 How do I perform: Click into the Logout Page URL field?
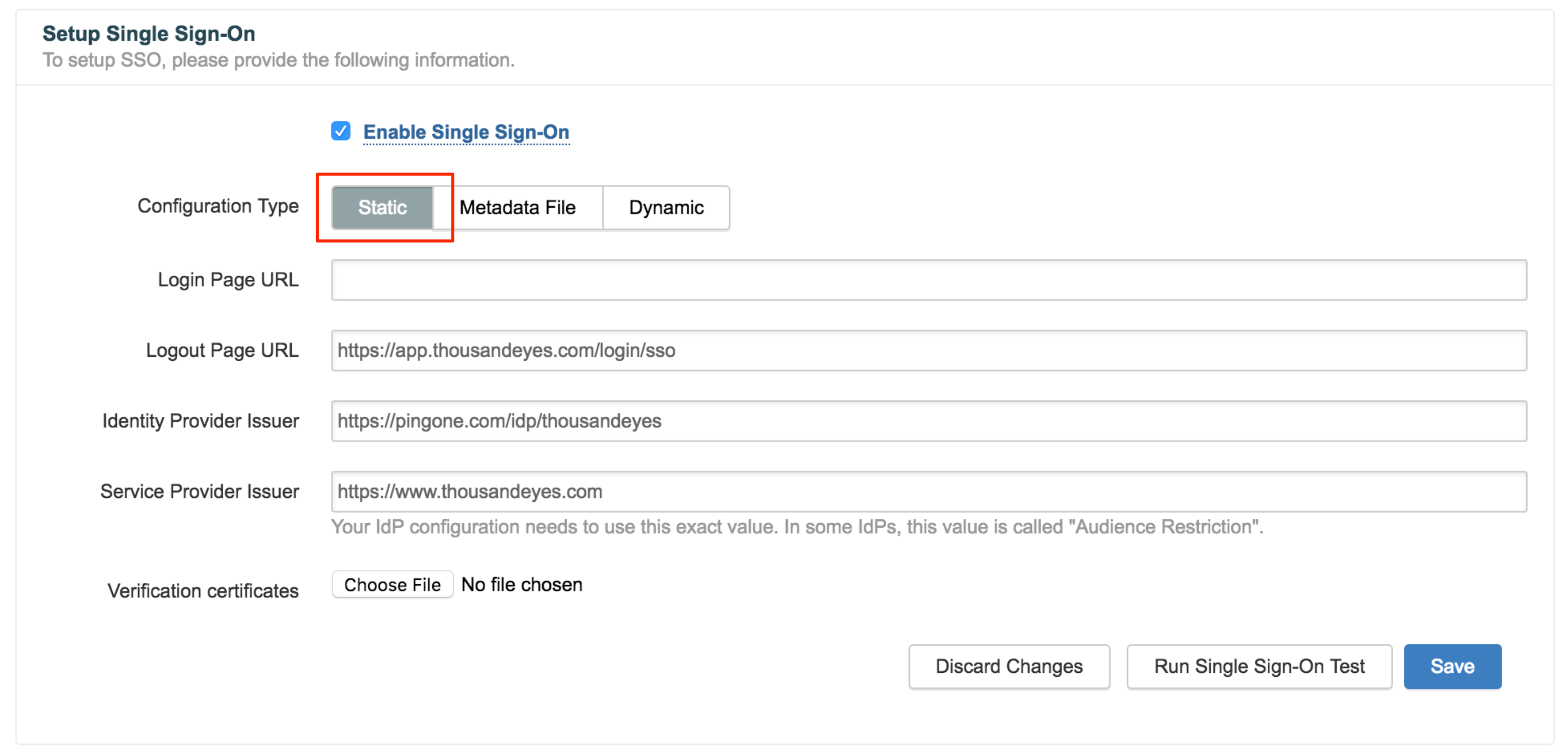pos(929,351)
